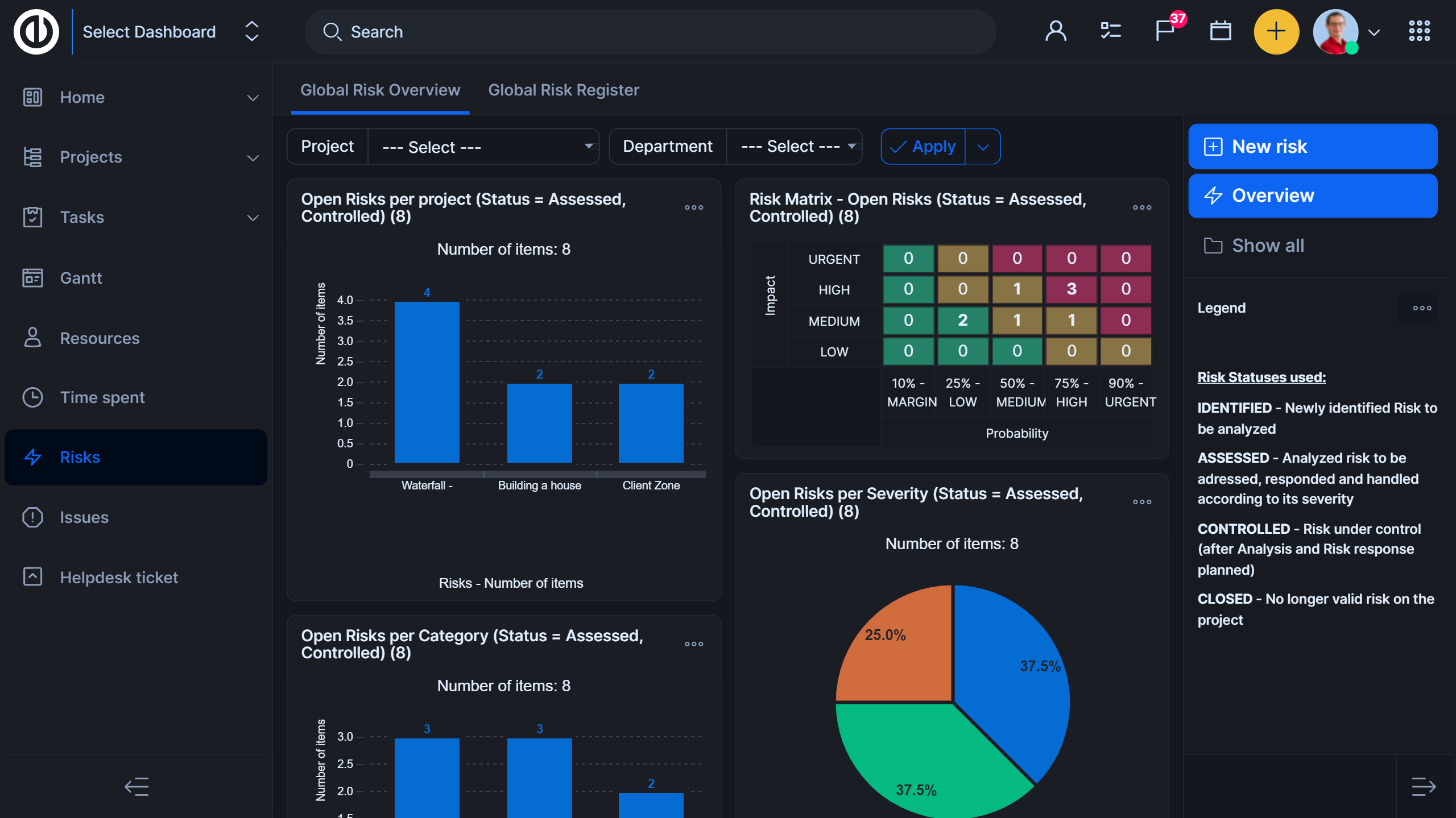The height and width of the screenshot is (818, 1456).
Task: Open the nine-dot apps grid menu
Action: click(1419, 31)
